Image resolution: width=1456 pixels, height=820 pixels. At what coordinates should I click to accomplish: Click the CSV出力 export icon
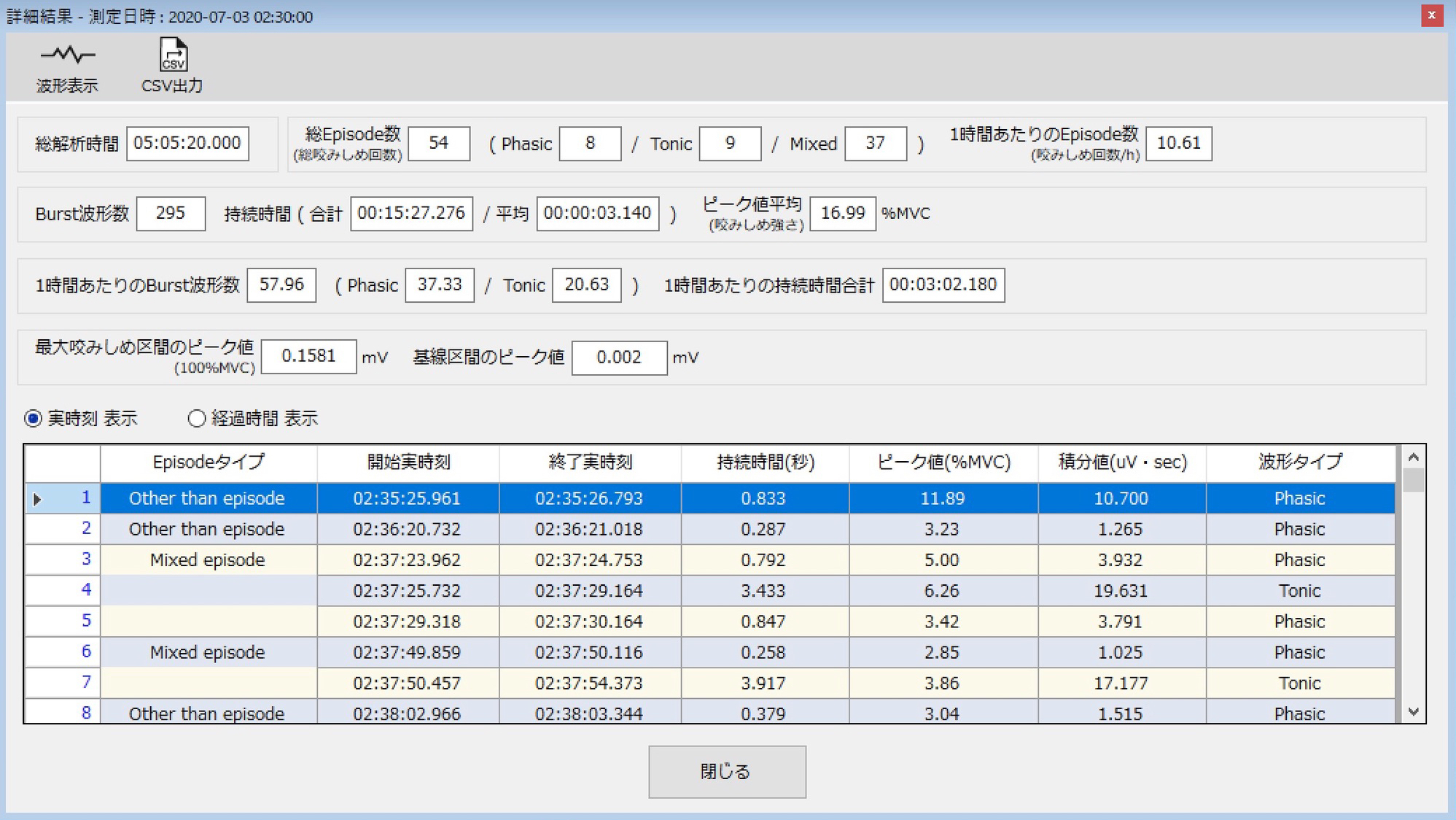172,66
